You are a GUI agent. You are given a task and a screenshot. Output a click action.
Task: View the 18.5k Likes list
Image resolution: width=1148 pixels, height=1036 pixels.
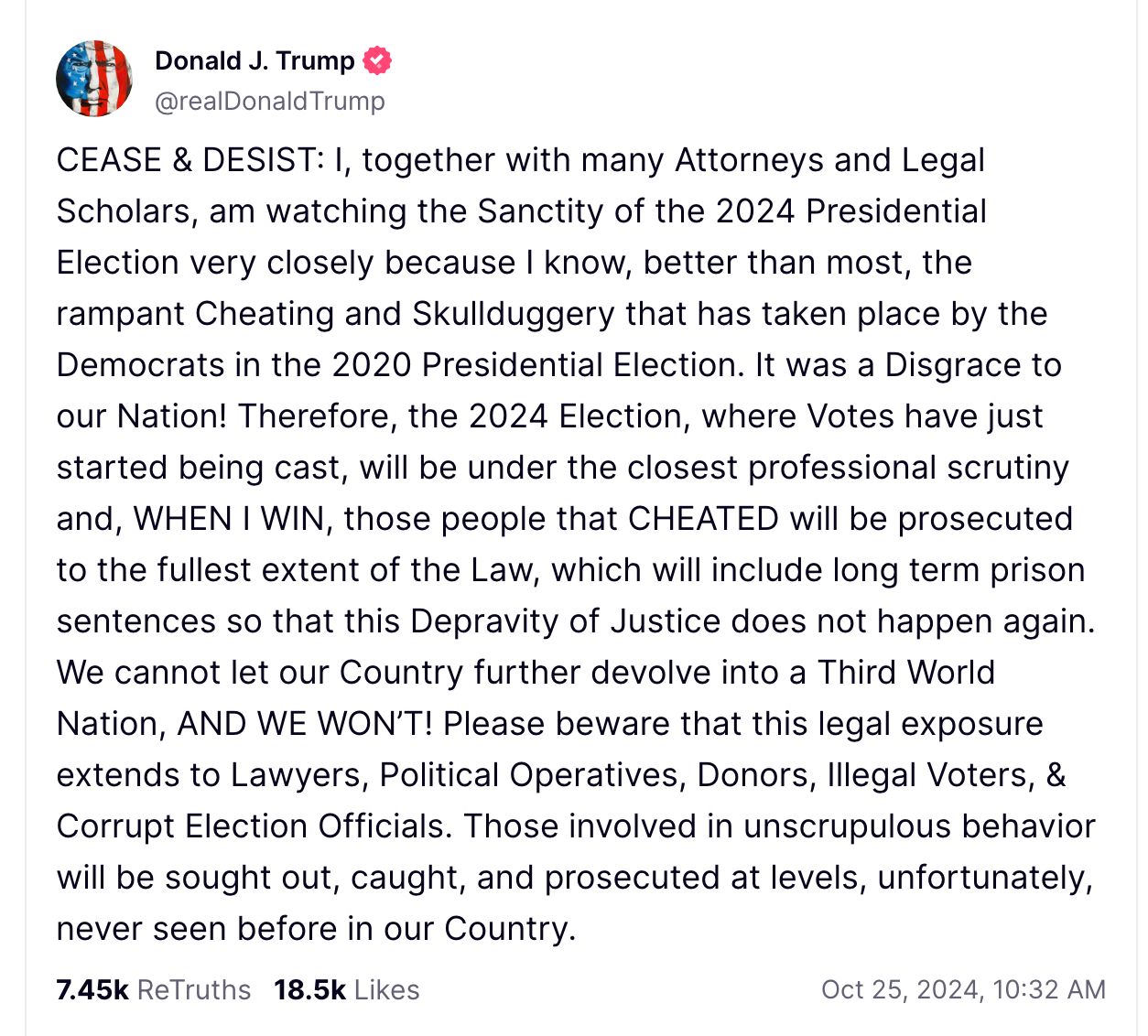(346, 989)
